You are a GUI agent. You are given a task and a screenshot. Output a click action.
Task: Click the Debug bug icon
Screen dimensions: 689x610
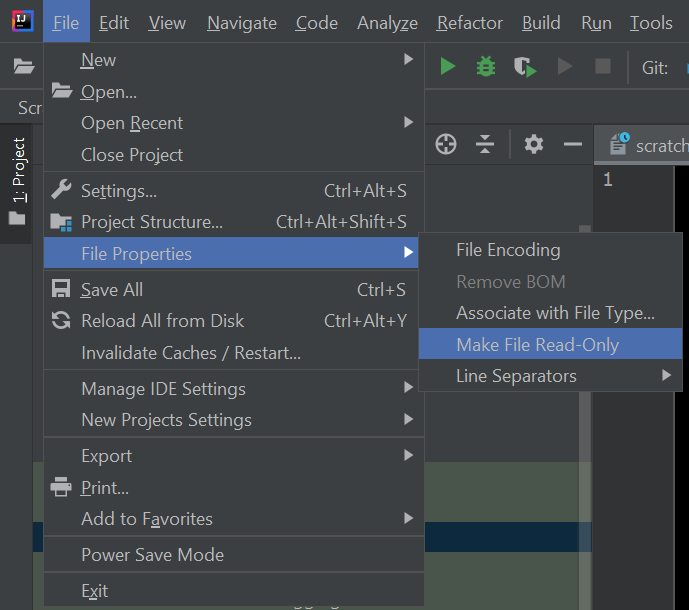[486, 67]
